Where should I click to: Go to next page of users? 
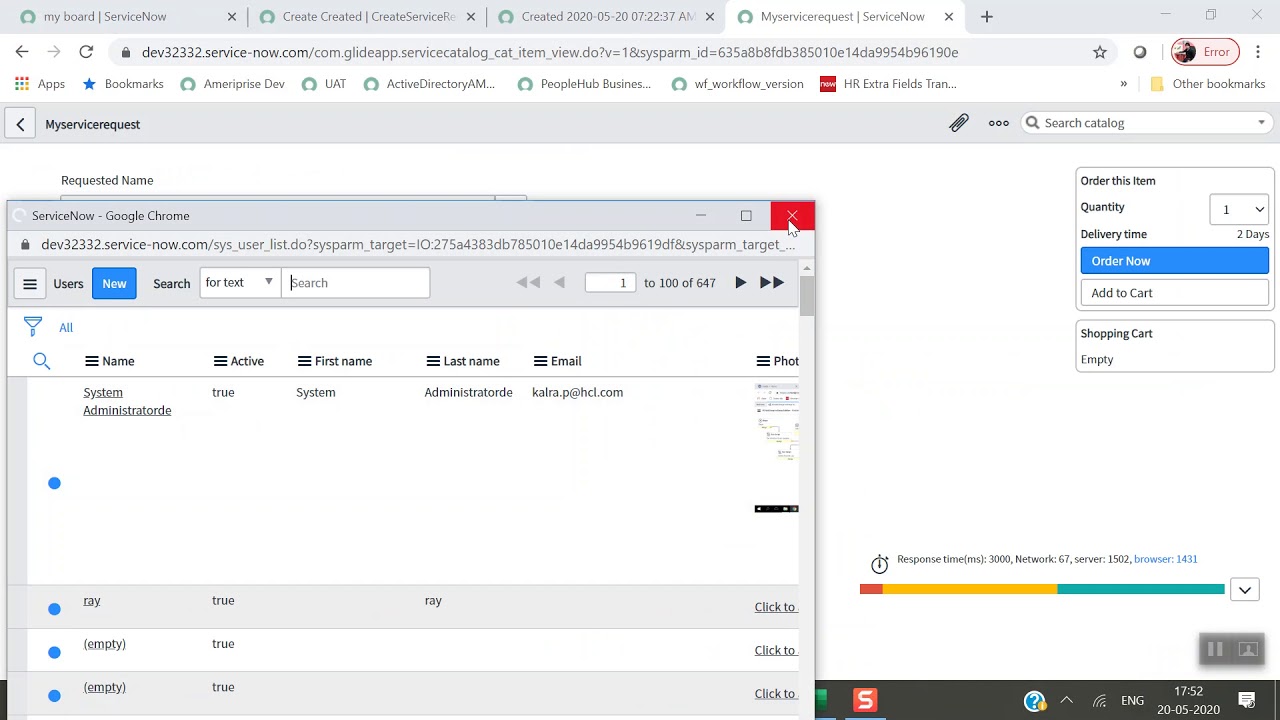[x=740, y=283]
